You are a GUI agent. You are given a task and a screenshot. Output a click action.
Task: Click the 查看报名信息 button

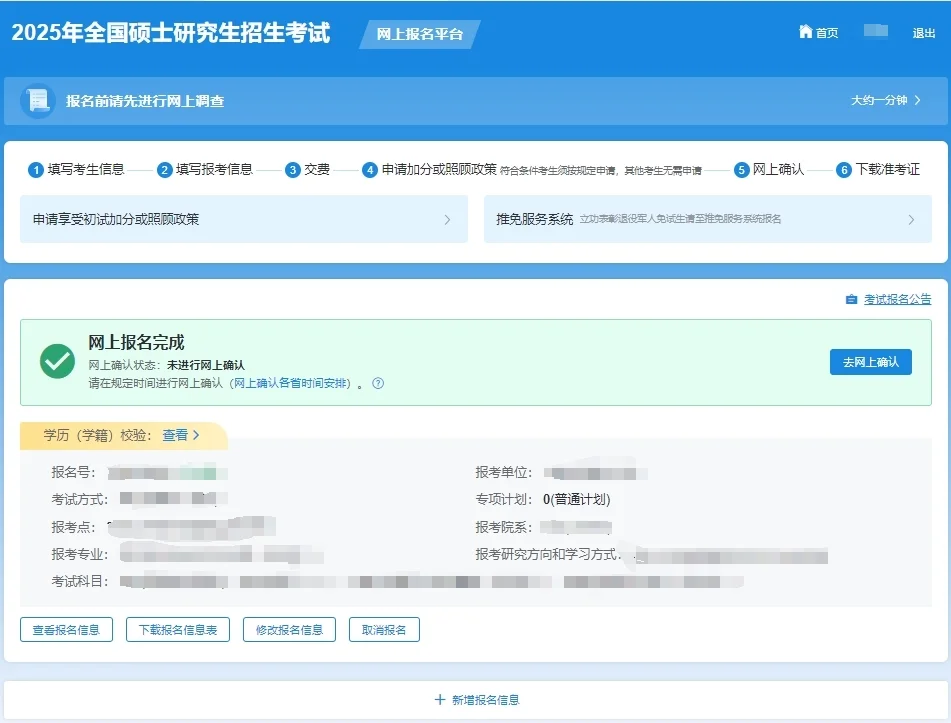click(66, 629)
